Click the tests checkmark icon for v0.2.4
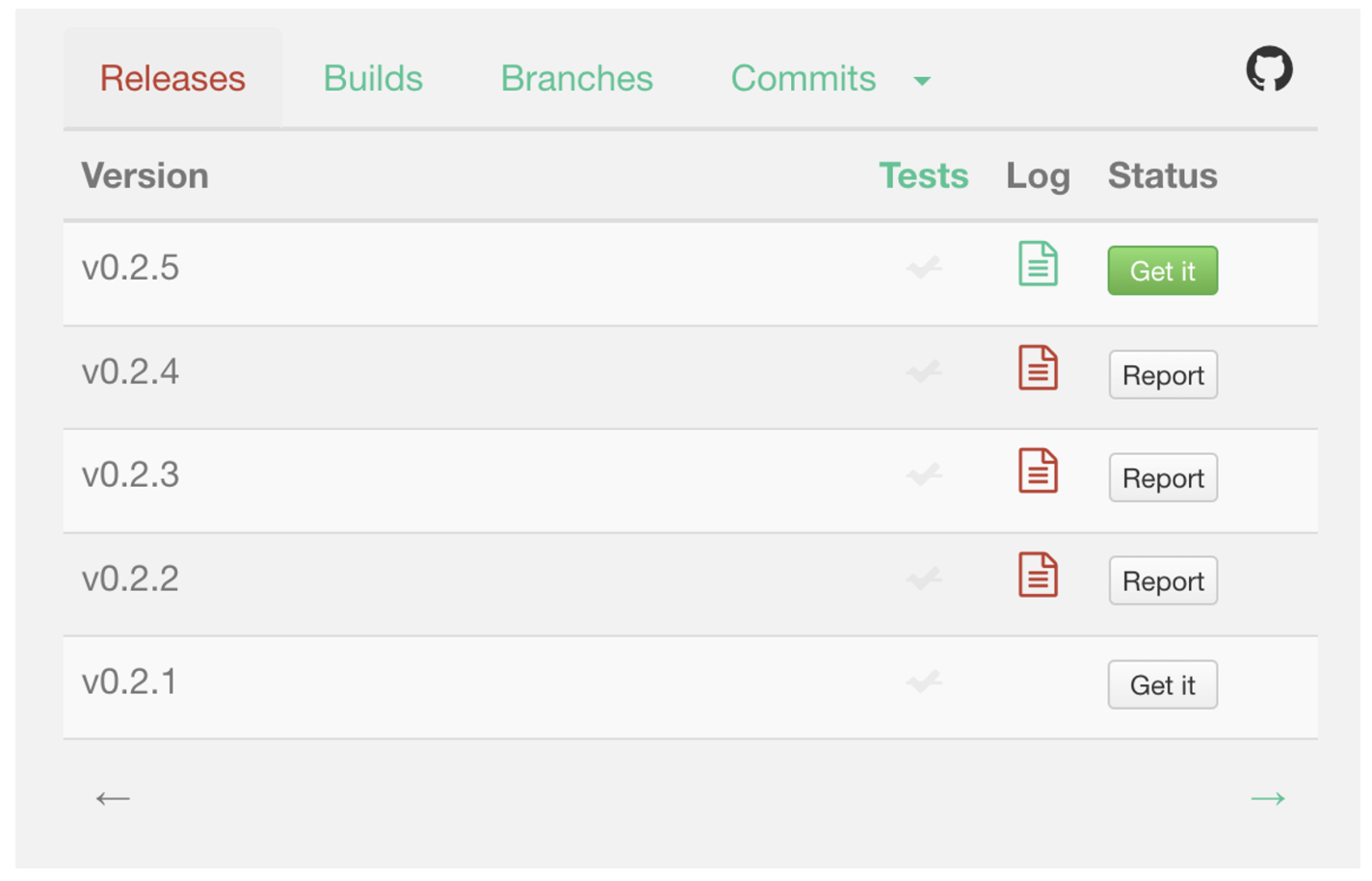 coord(924,371)
